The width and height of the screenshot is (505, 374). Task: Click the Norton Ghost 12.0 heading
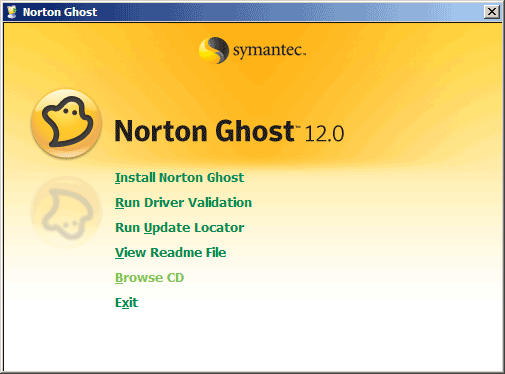(x=229, y=131)
